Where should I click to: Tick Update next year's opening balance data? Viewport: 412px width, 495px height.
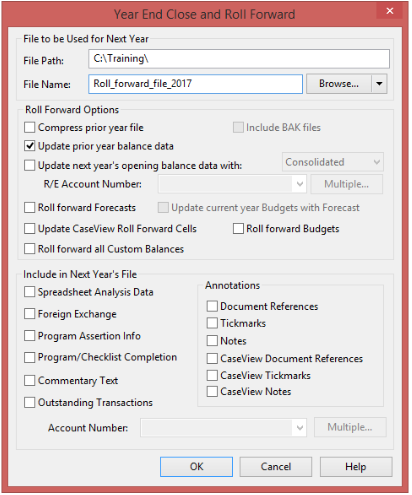[29, 165]
